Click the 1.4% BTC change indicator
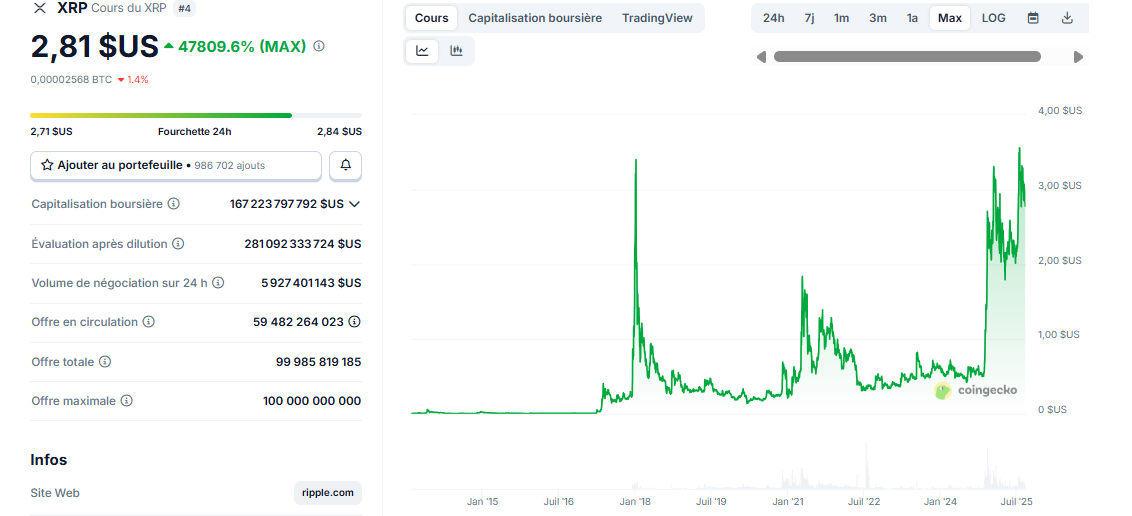This screenshot has width=1132, height=516. pyautogui.click(x=133, y=79)
